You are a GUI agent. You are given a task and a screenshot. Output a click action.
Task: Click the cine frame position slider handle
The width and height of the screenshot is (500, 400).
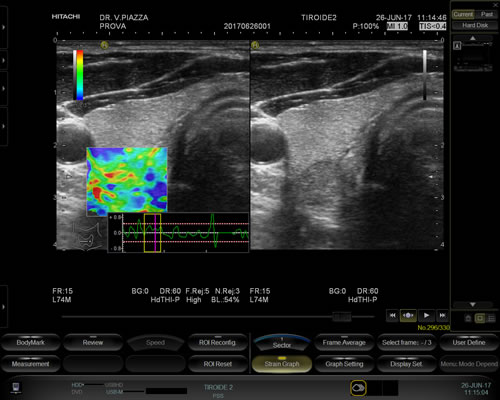point(342,316)
